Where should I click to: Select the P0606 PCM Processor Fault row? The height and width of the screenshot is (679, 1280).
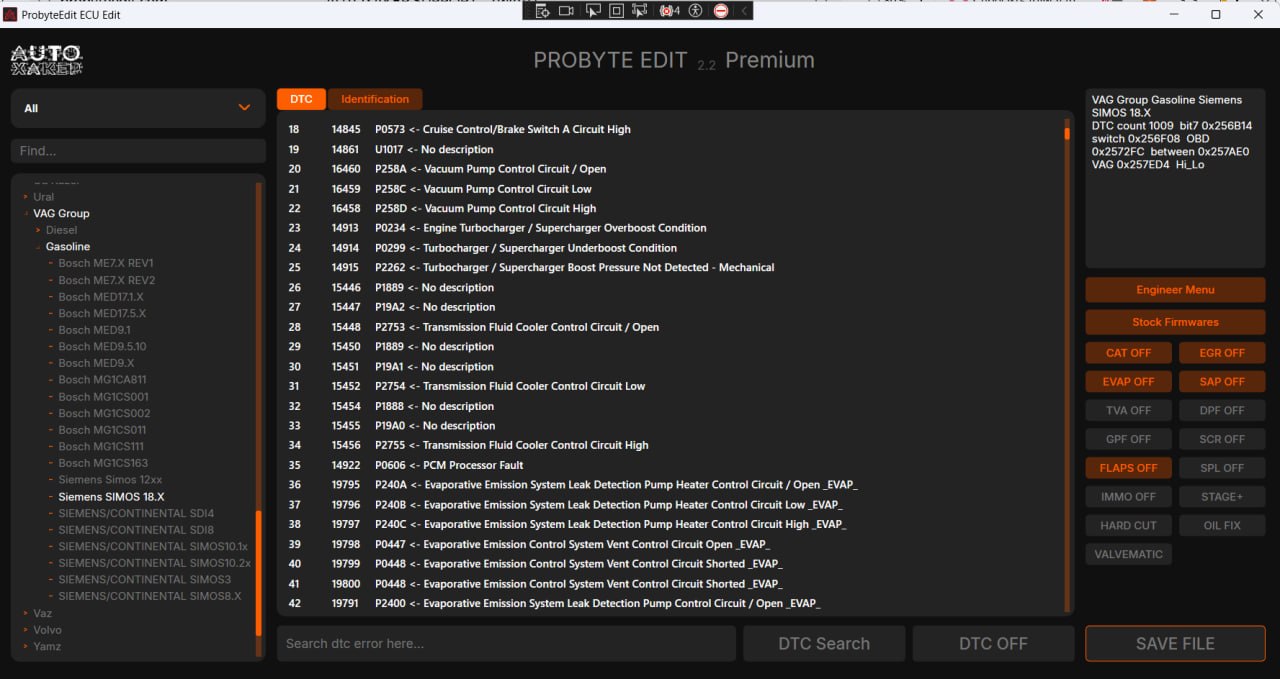point(670,465)
